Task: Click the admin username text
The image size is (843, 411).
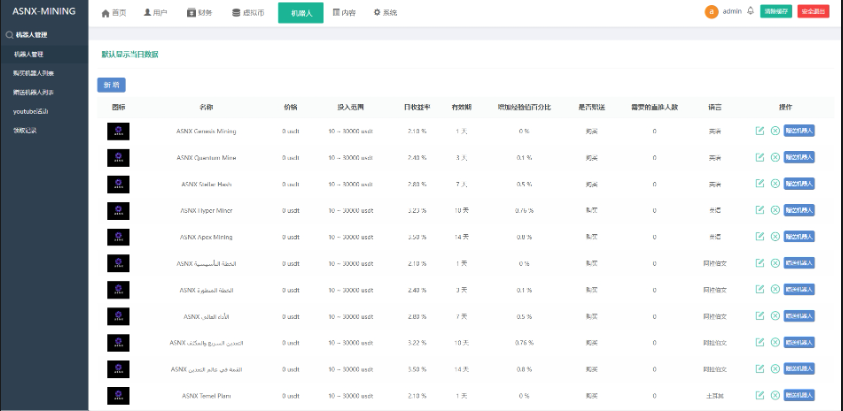Action: [732, 11]
